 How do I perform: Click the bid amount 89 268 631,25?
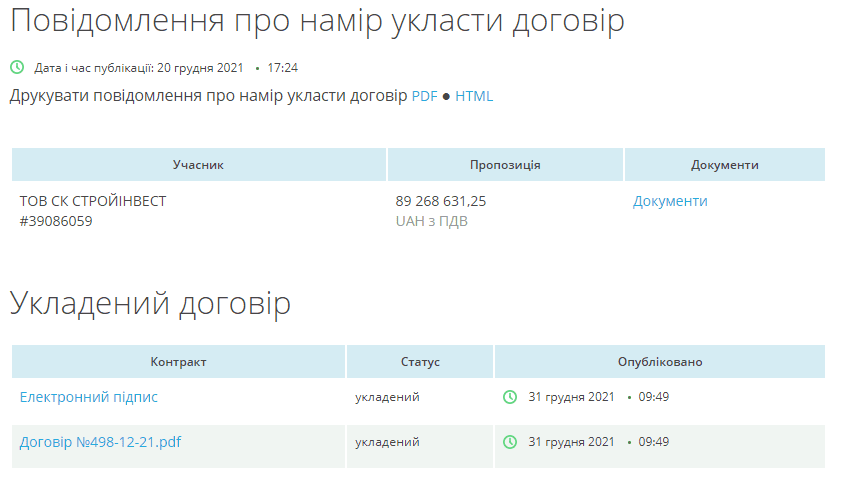tap(441, 201)
